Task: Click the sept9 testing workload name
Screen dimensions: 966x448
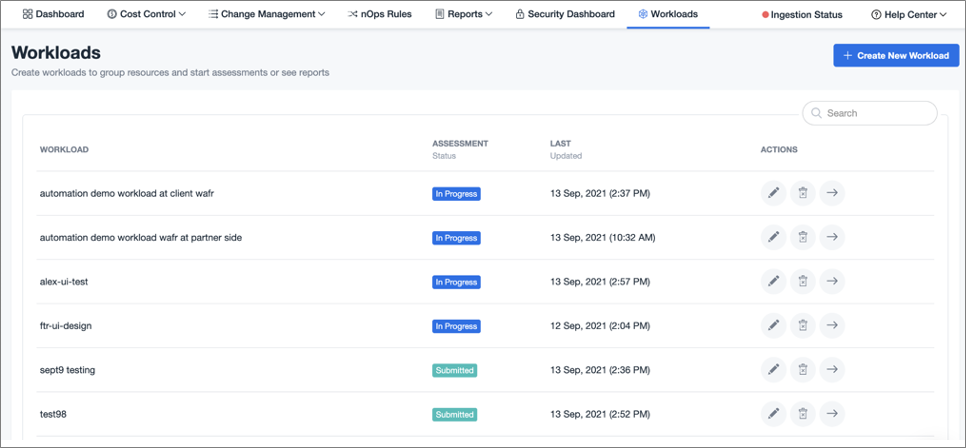Action: 68,370
